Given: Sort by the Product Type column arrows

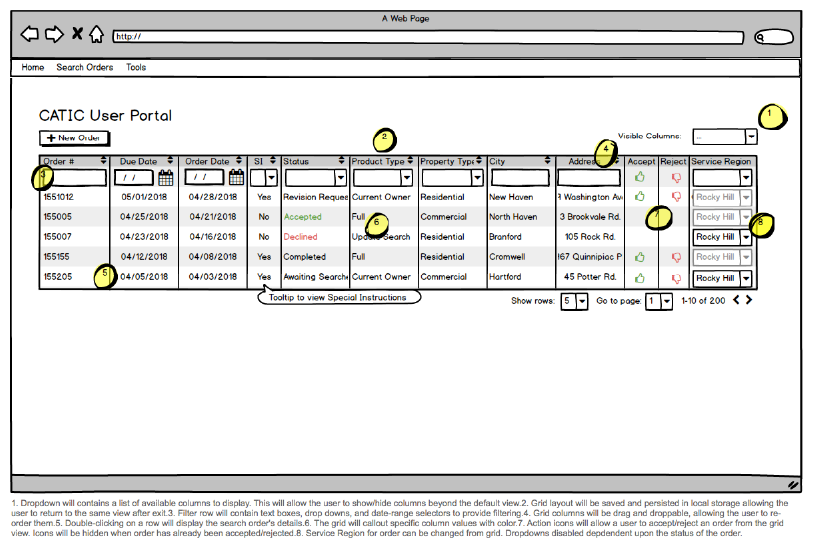Looking at the screenshot, I should 410,160.
